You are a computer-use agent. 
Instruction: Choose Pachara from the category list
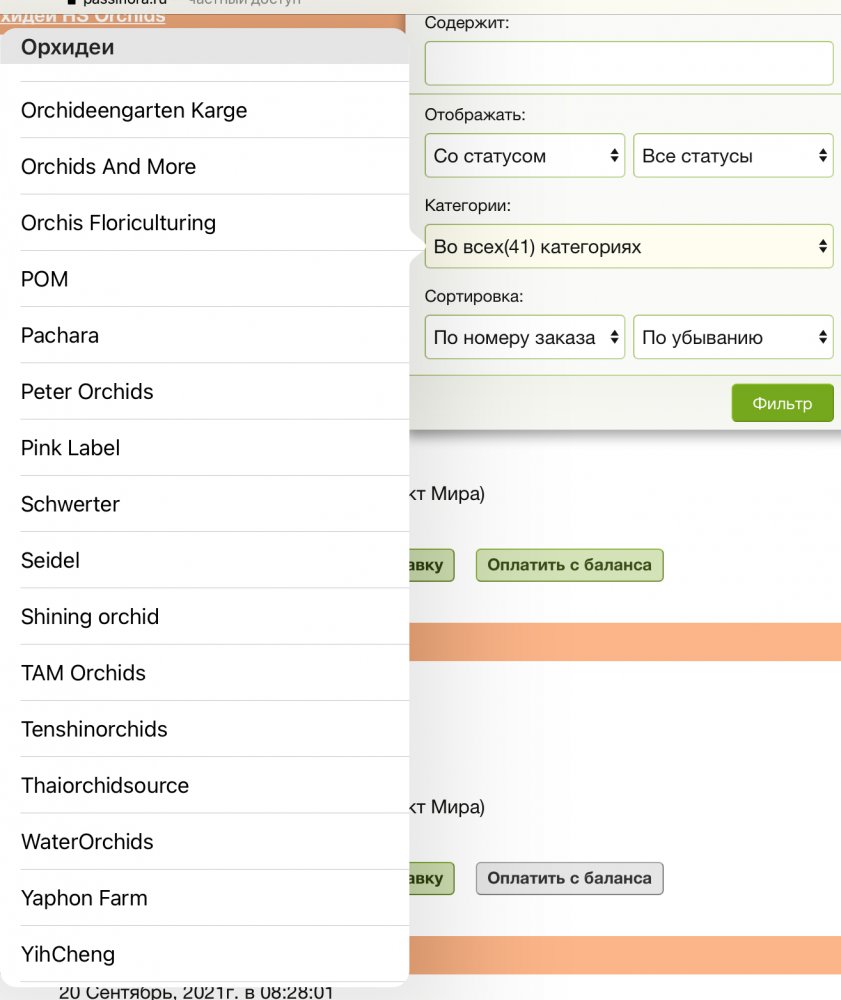[x=60, y=335]
